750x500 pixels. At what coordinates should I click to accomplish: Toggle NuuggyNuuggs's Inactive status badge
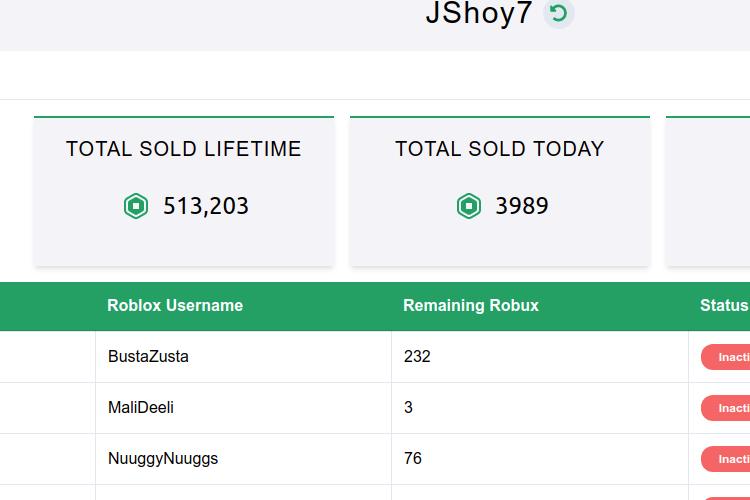726,459
